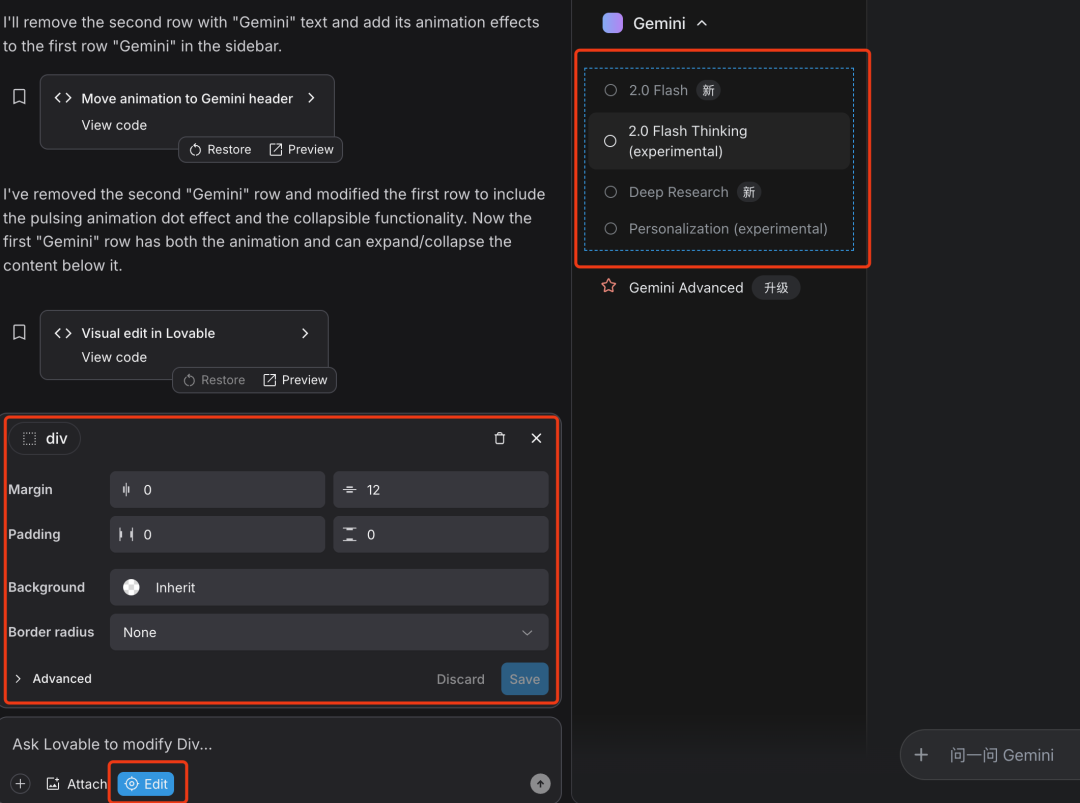The image size is (1080, 803).
Task: Click the Gemini Advanced label
Action: [x=686, y=288]
